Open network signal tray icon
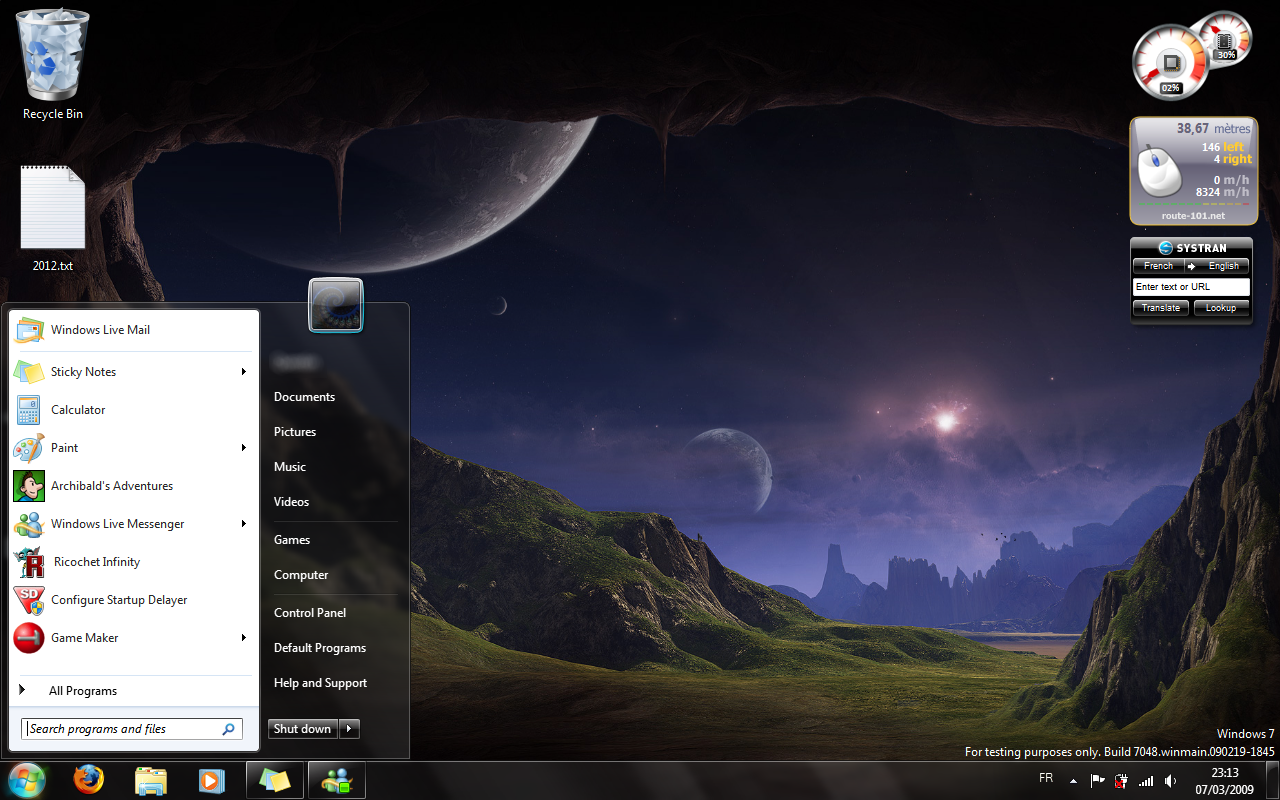Image resolution: width=1280 pixels, height=800 pixels. pyautogui.click(x=1146, y=781)
